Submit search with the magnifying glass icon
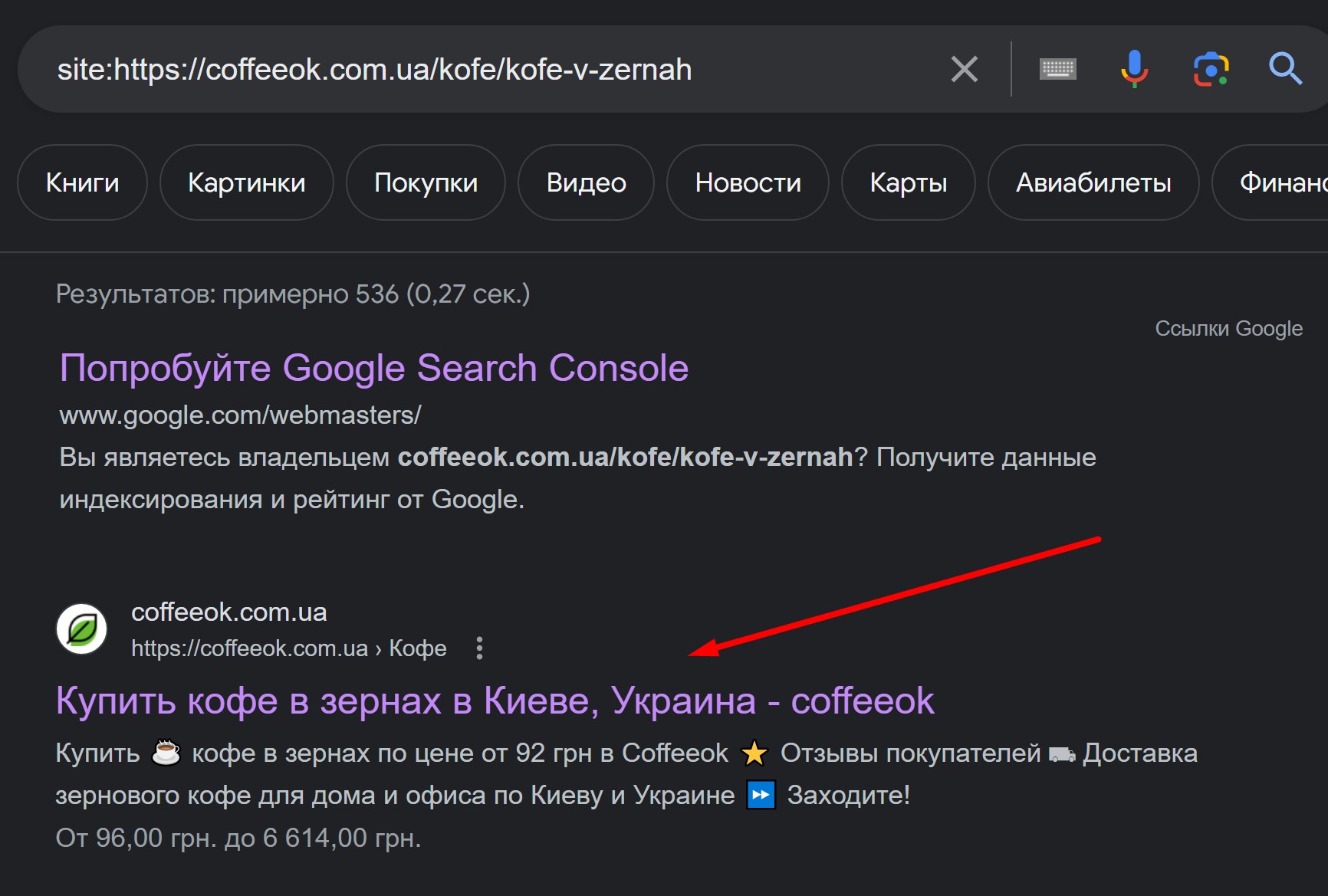The image size is (1328, 896). point(1285,69)
